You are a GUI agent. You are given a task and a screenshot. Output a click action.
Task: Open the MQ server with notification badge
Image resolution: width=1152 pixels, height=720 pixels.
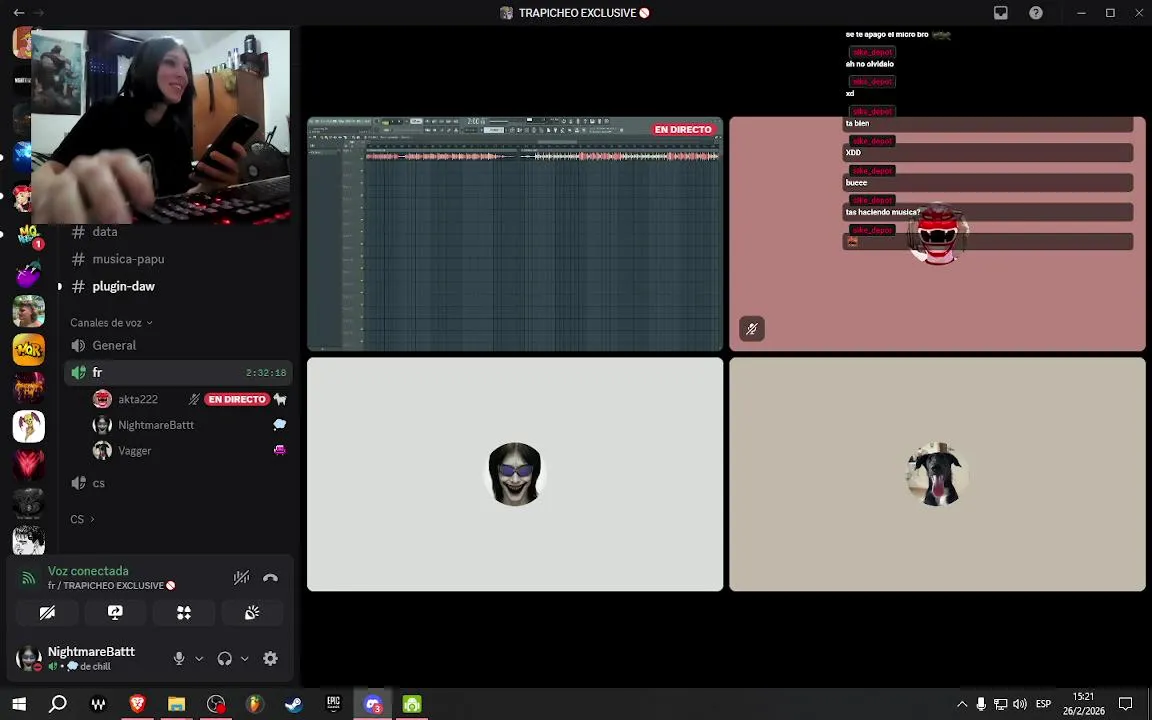29,235
